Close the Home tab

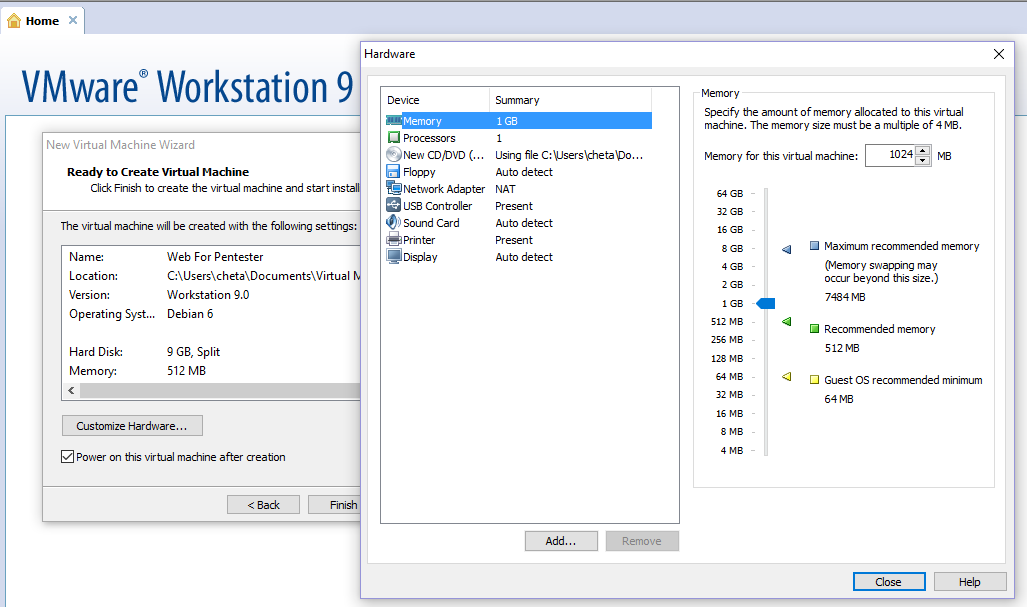point(73,20)
